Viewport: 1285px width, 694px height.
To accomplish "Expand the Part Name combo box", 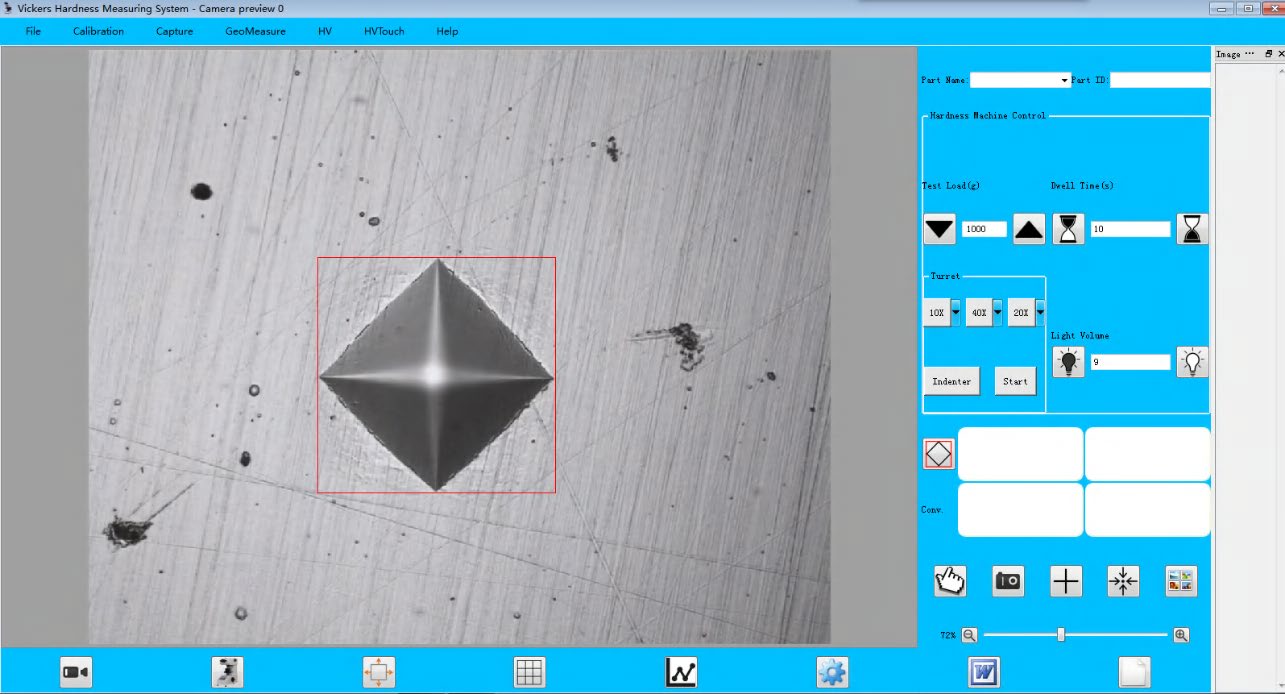I will pos(1062,80).
